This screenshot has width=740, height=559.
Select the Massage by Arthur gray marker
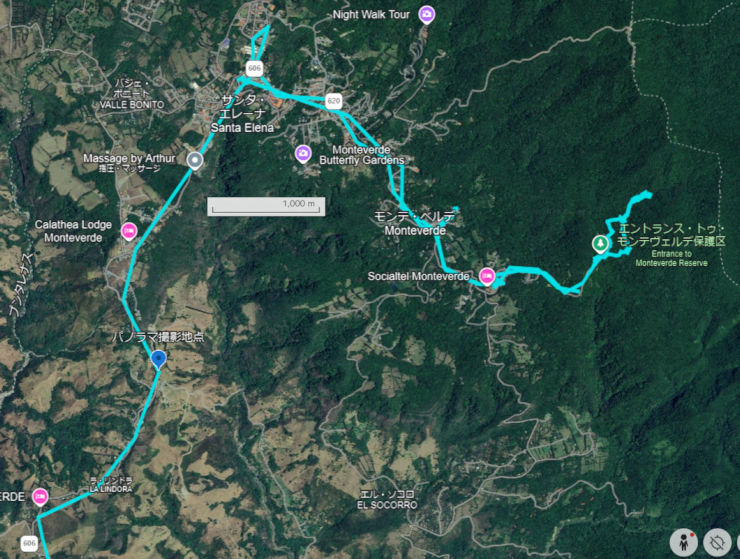click(195, 161)
